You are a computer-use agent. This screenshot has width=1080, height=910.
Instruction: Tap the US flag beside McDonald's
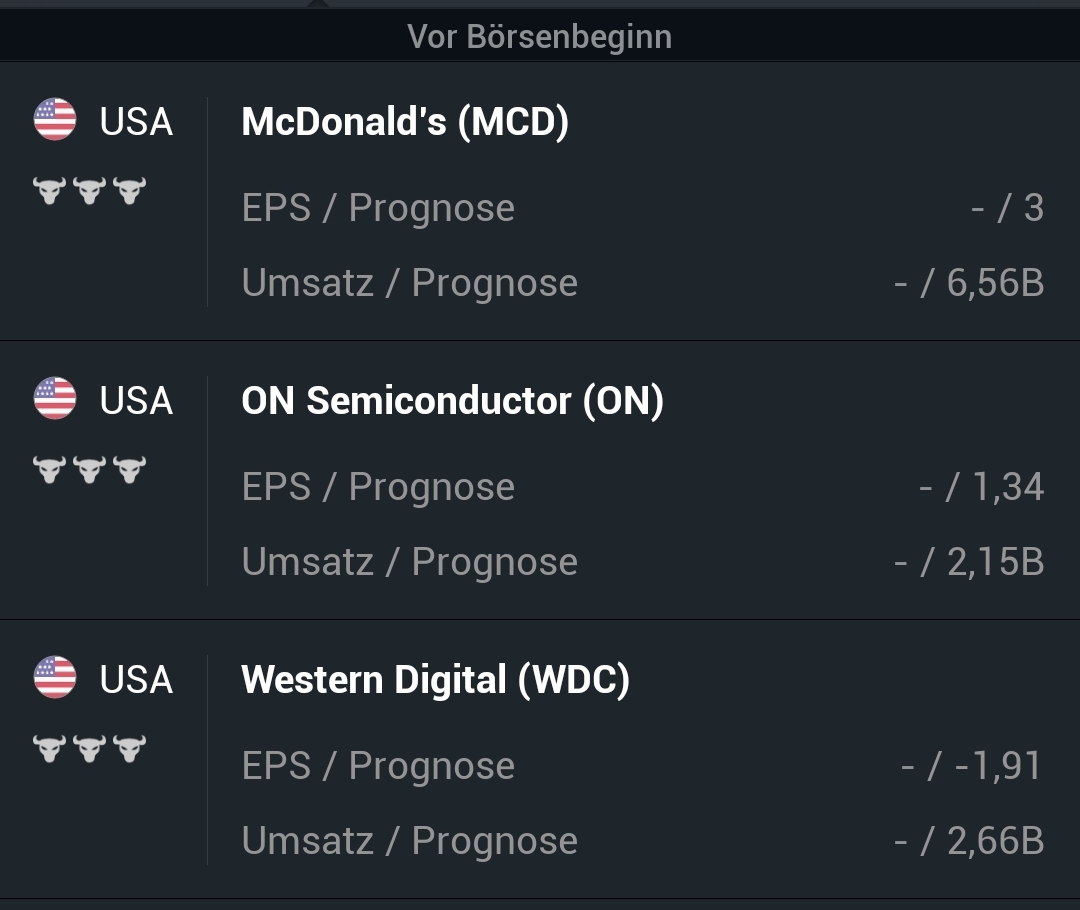55,120
